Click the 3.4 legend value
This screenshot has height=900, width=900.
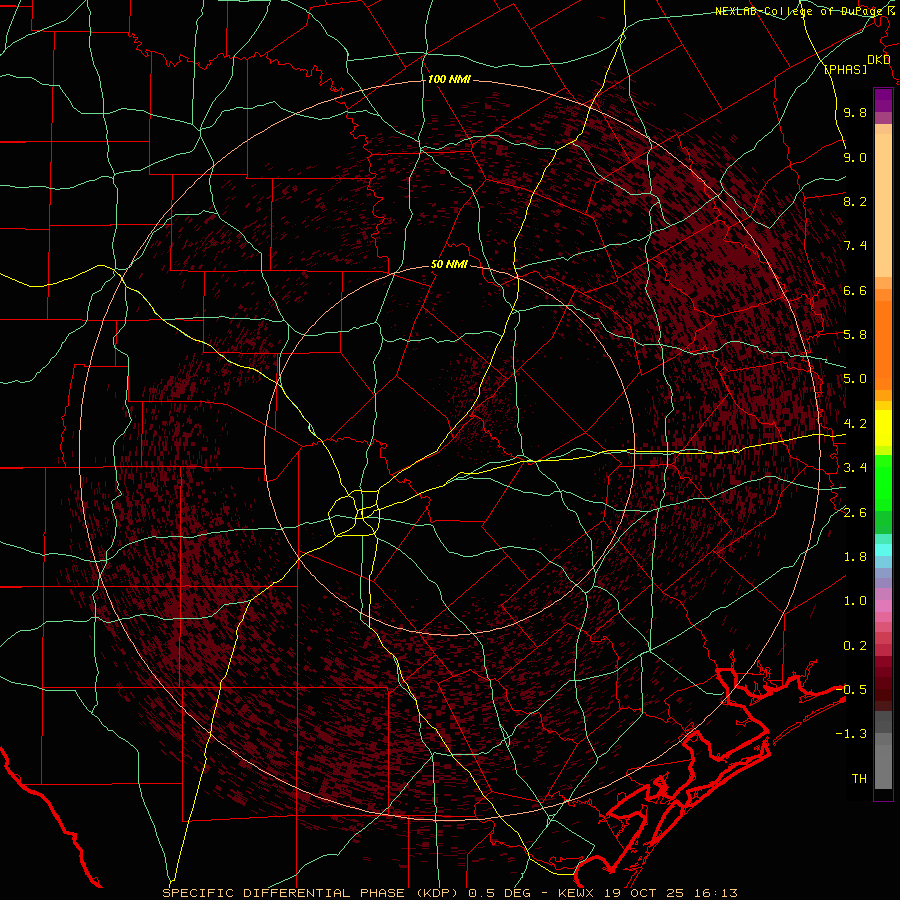click(x=855, y=468)
